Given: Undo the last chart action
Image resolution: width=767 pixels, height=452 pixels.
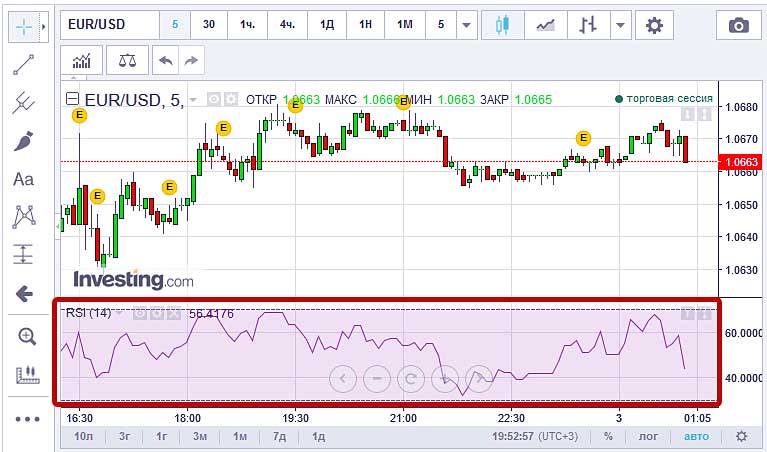Looking at the screenshot, I should 166,61.
